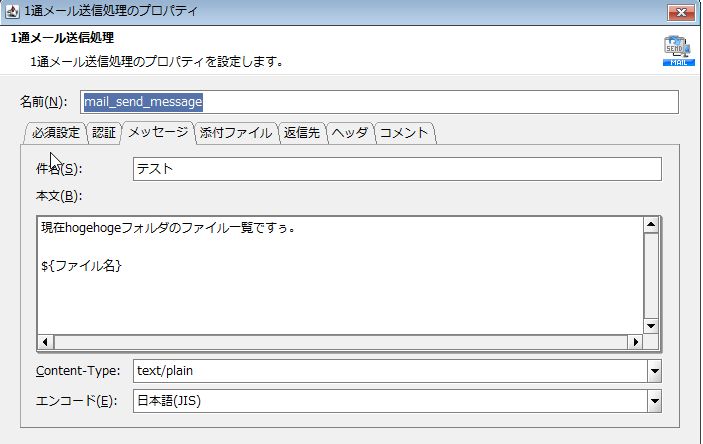Viewport: 703px width, 444px height.
Task: Show the コメント tab
Action: [x=404, y=133]
